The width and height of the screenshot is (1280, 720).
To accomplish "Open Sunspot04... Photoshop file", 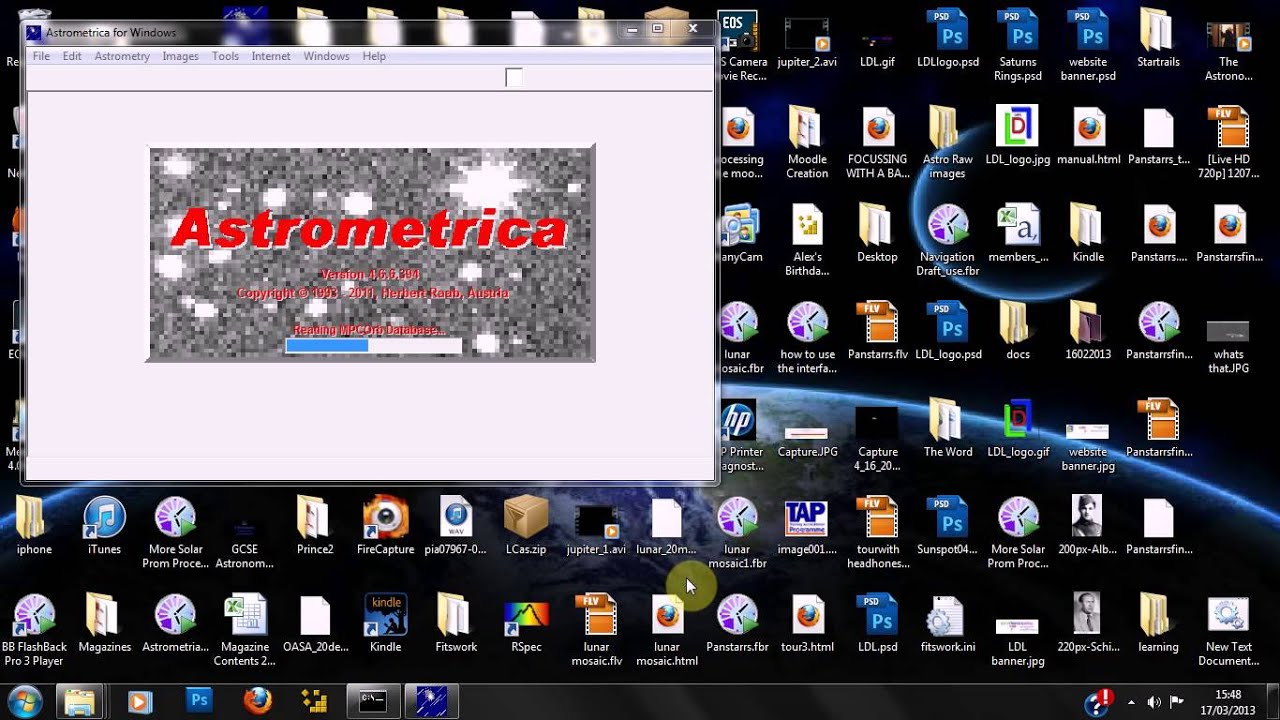I will click(x=948, y=527).
